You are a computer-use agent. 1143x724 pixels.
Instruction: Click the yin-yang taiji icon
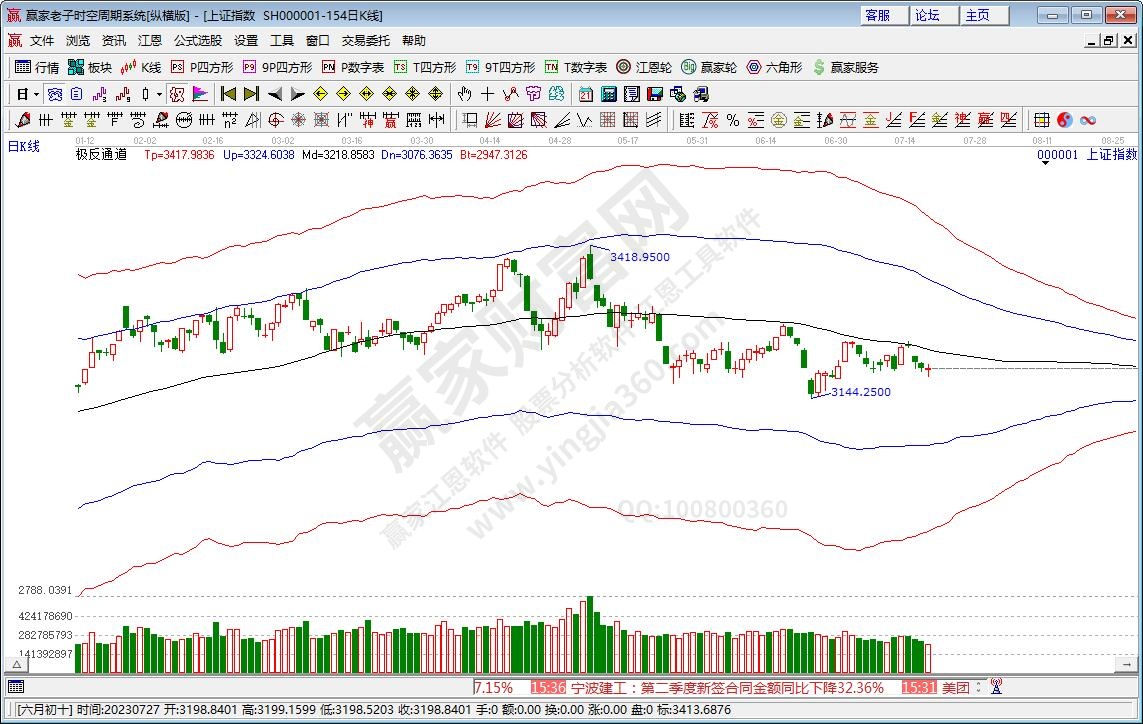click(1064, 120)
